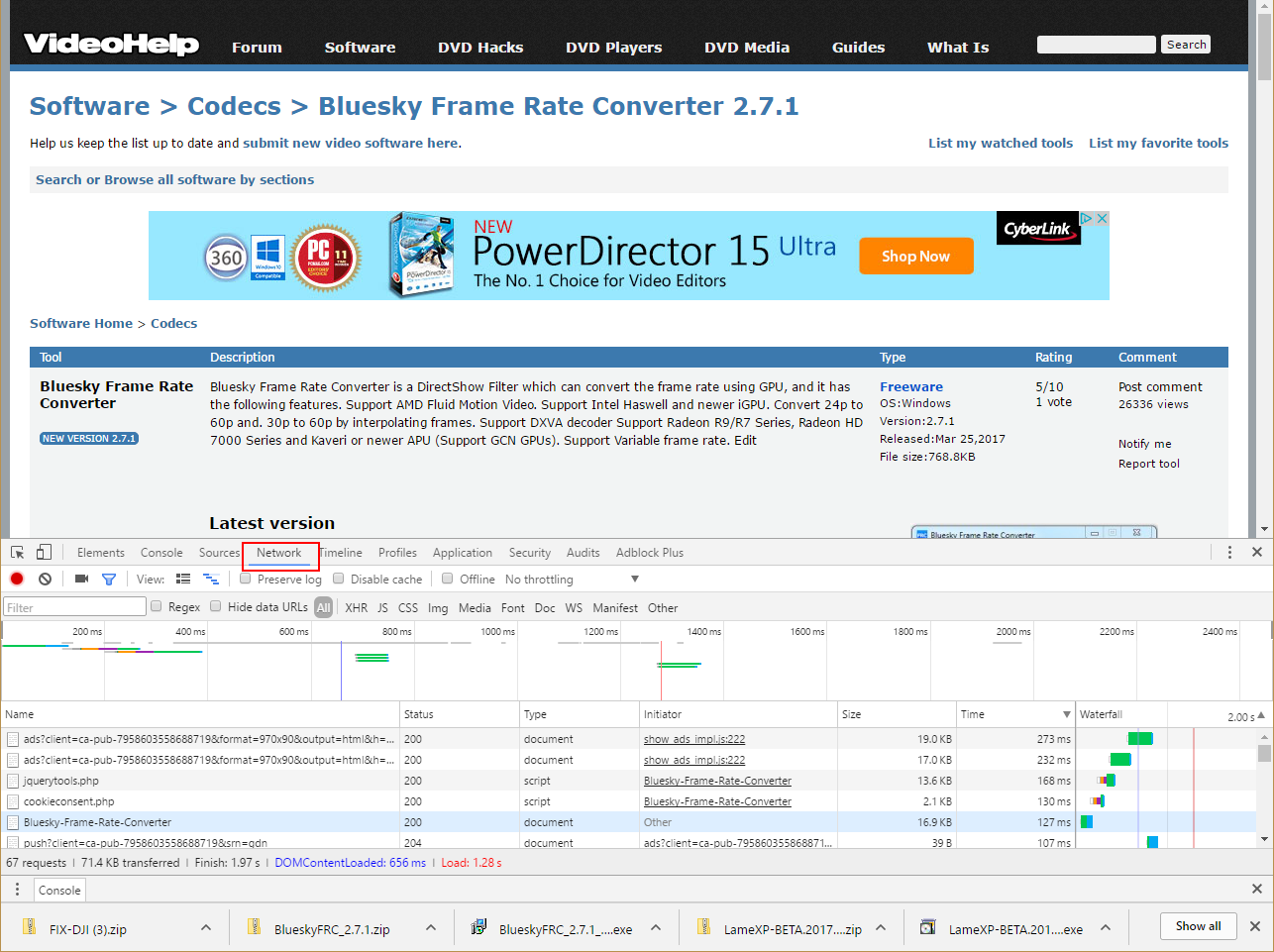Clear the network log

(x=45, y=579)
